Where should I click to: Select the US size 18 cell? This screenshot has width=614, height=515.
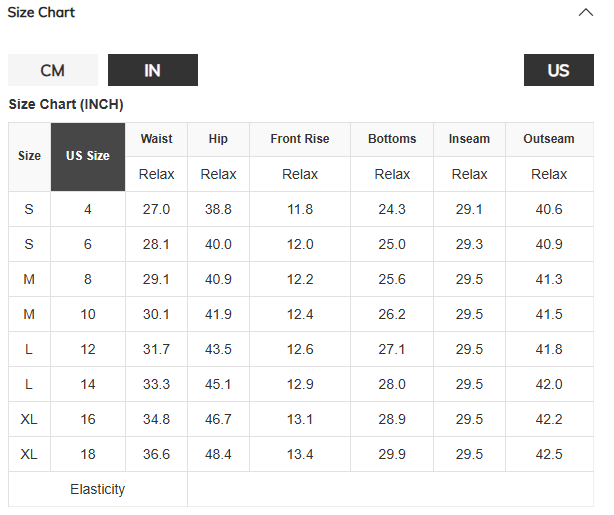click(88, 454)
